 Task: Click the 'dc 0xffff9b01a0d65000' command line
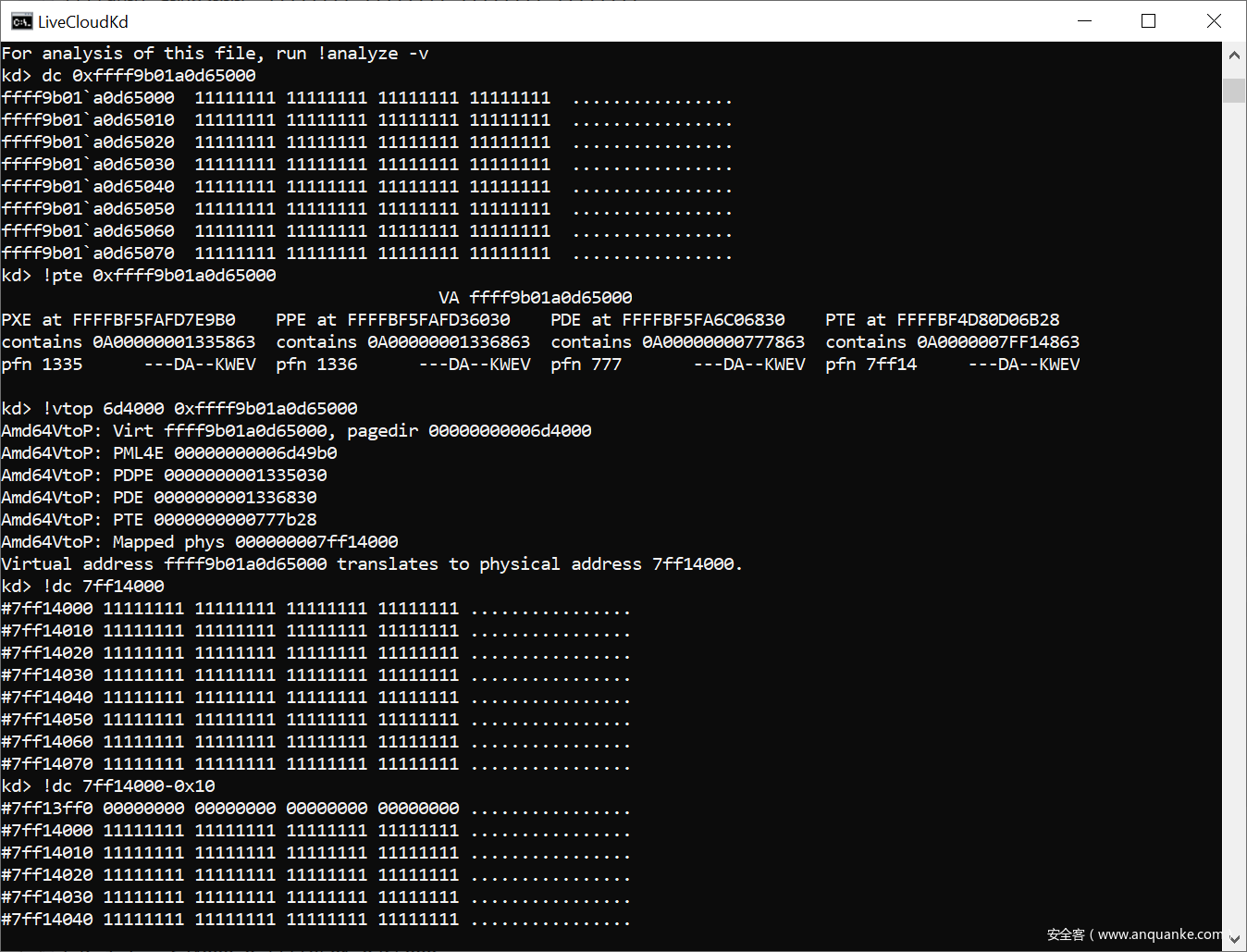(148, 76)
